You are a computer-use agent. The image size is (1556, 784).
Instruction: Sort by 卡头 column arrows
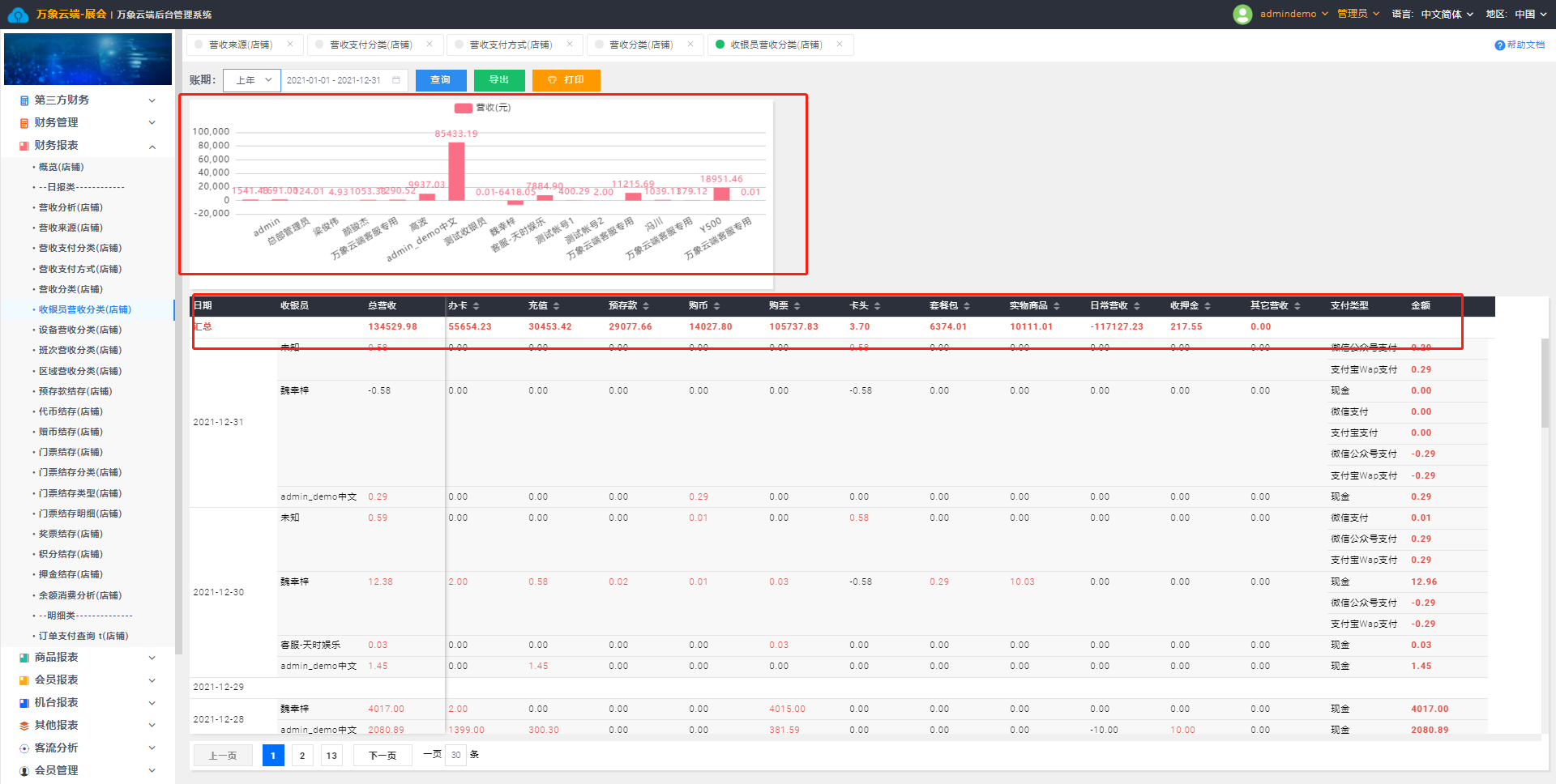click(878, 306)
